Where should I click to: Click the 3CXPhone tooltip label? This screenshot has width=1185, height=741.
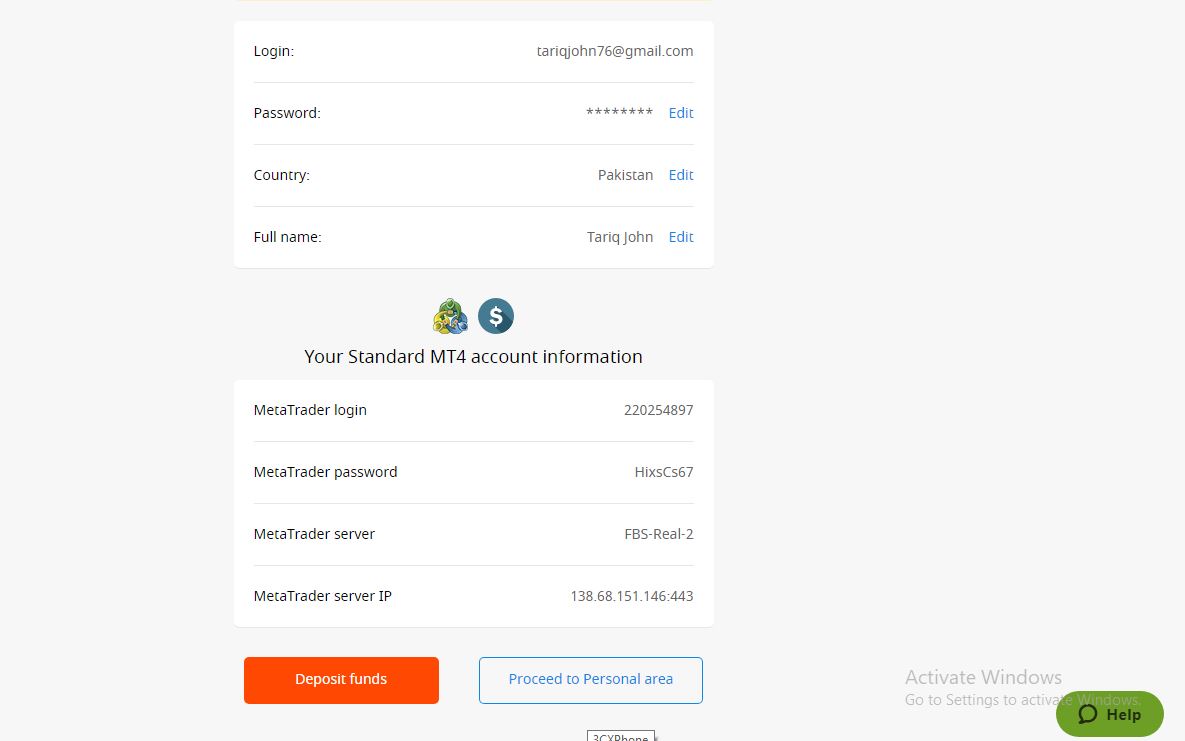point(620,738)
